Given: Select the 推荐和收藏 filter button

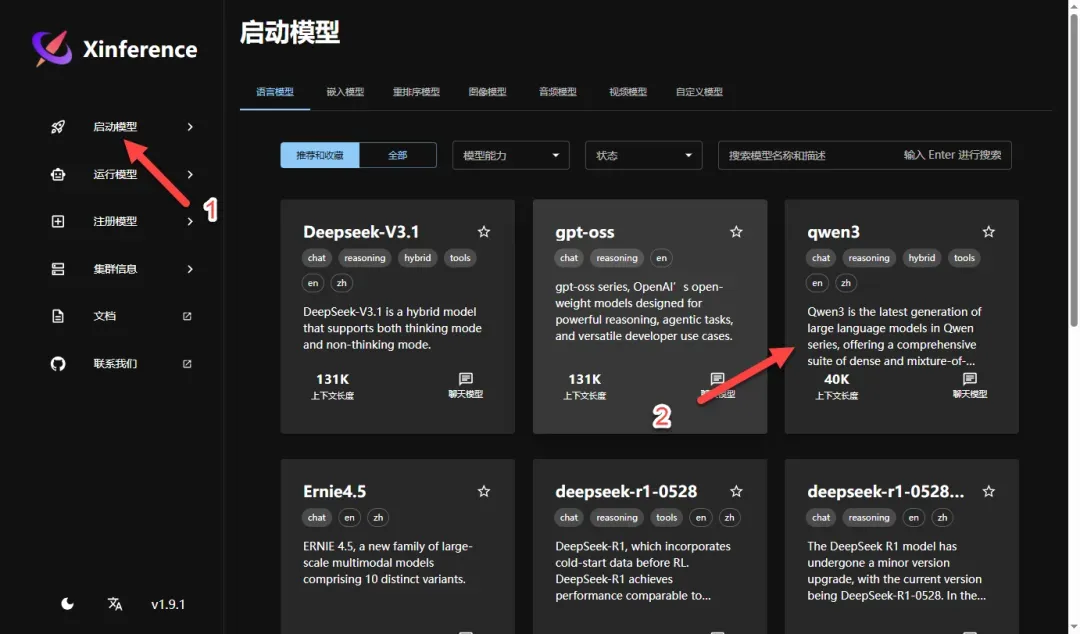Looking at the screenshot, I should pyautogui.click(x=320, y=156).
